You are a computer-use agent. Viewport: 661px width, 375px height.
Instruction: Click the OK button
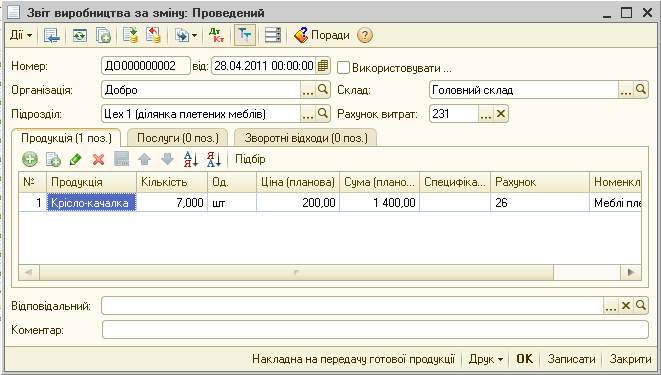[524, 359]
